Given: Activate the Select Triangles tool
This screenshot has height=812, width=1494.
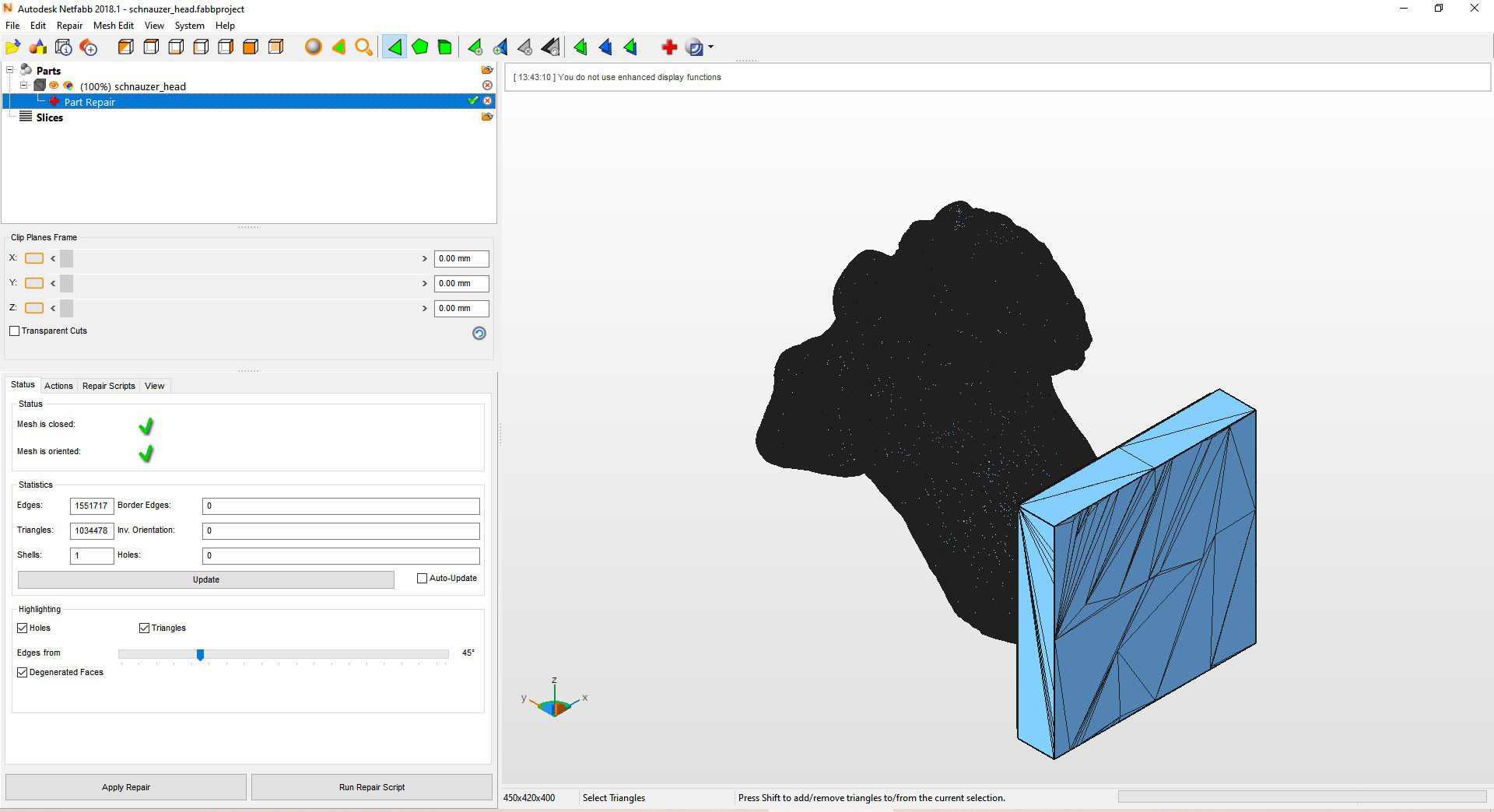Looking at the screenshot, I should [395, 47].
